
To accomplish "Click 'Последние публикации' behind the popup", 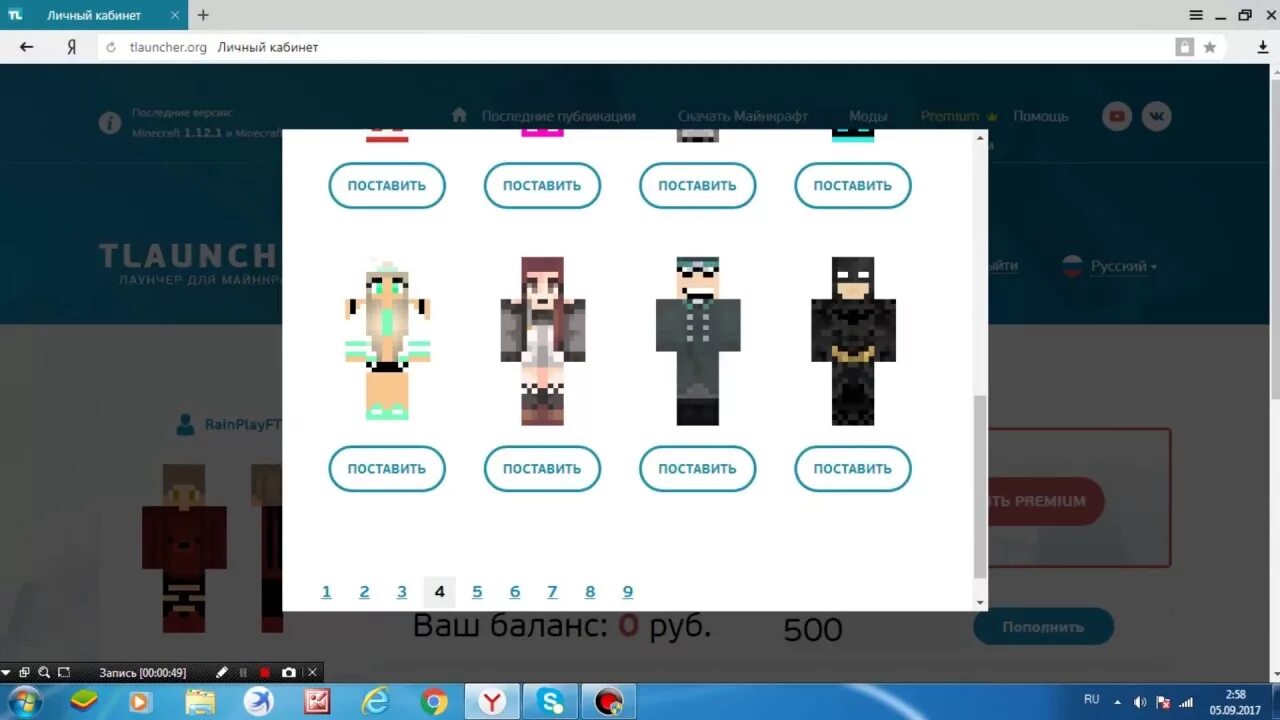I will (558, 116).
